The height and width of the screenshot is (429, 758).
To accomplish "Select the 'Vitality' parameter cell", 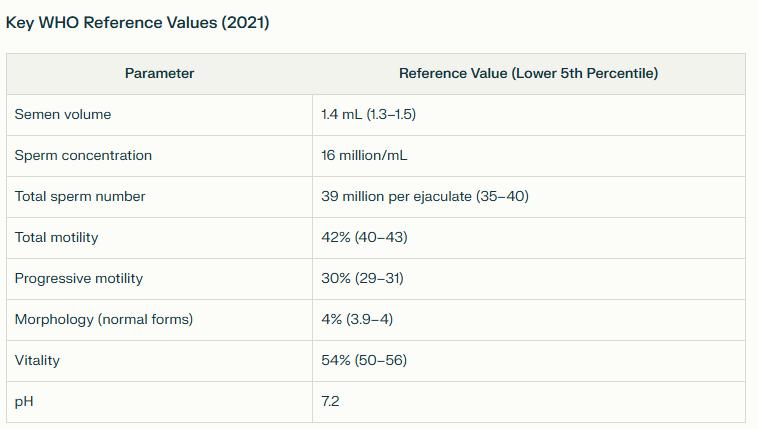I will point(37,360).
